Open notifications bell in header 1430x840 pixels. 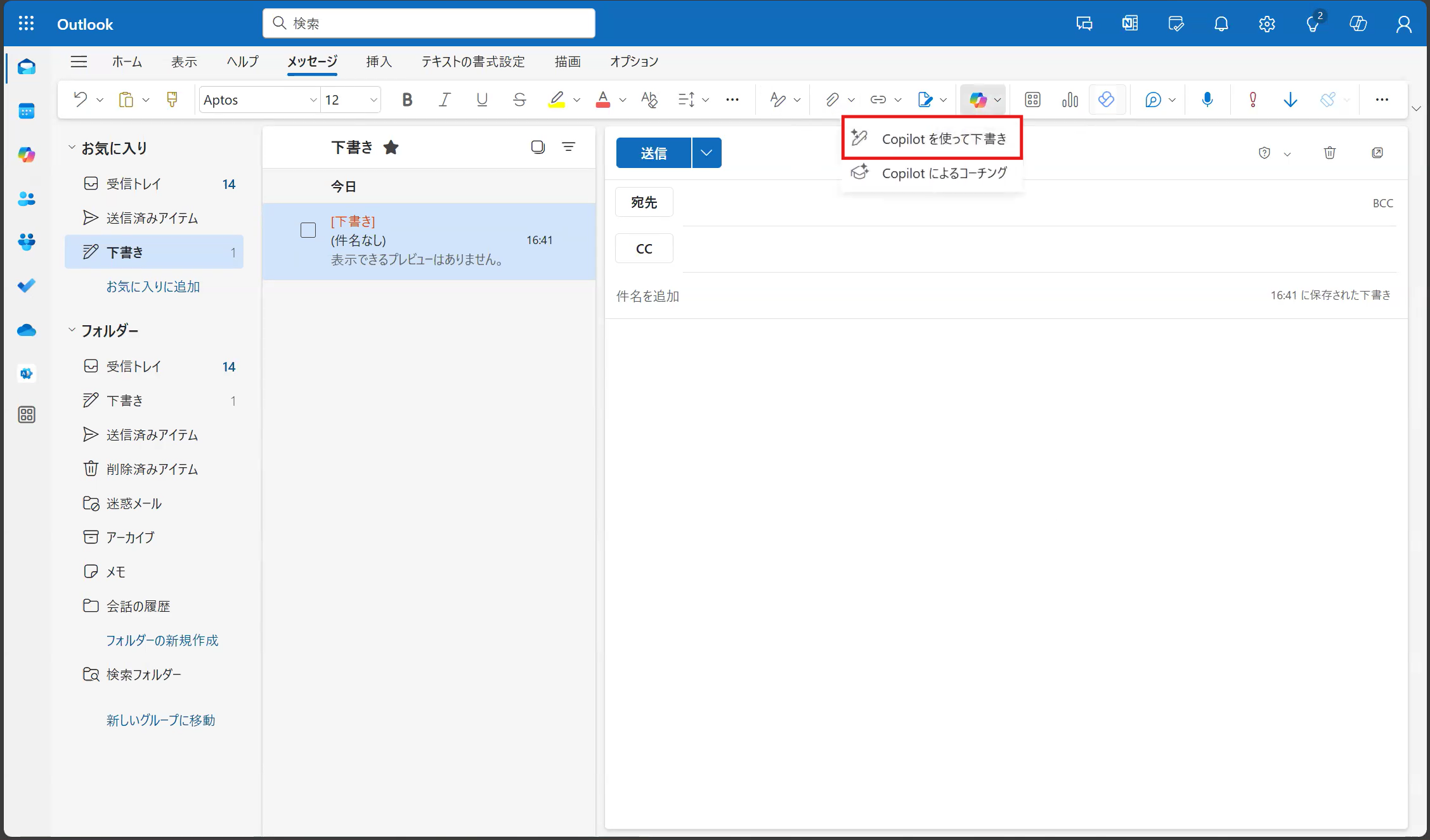[1221, 24]
